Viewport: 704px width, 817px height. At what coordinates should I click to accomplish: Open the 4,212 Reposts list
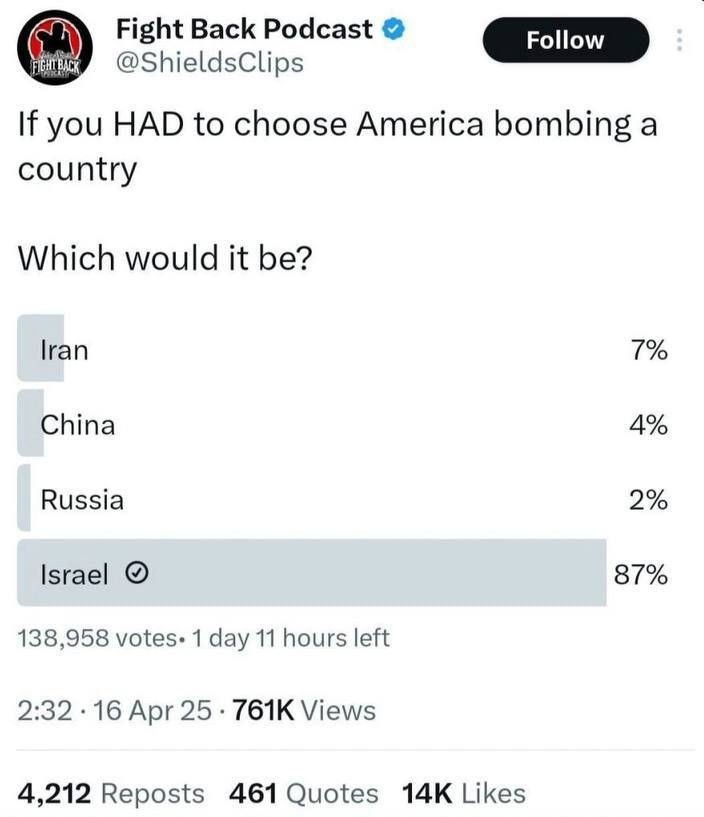(111, 794)
